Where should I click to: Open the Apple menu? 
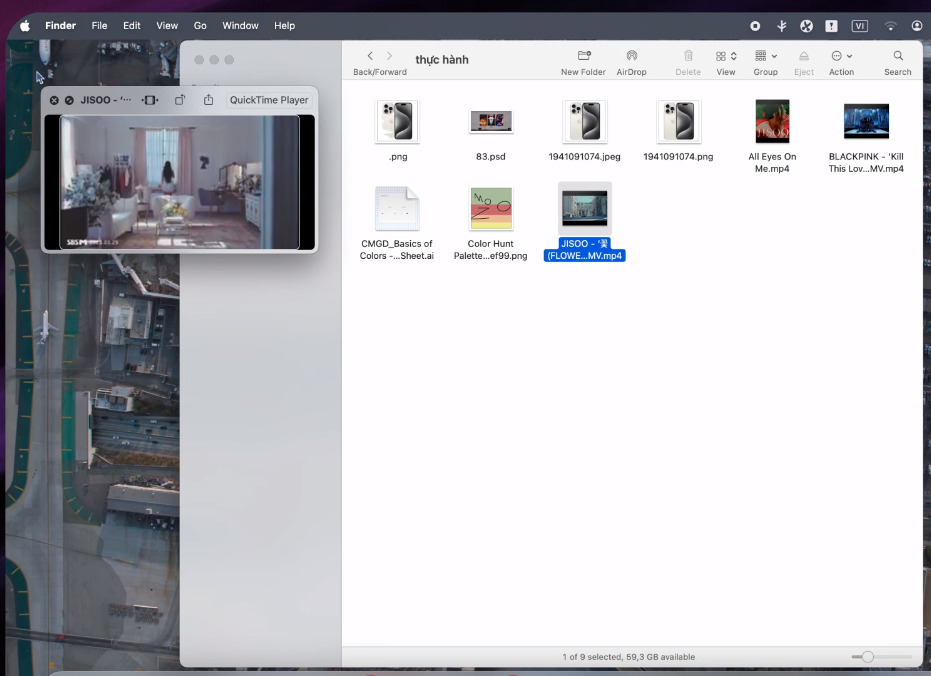[x=25, y=26]
